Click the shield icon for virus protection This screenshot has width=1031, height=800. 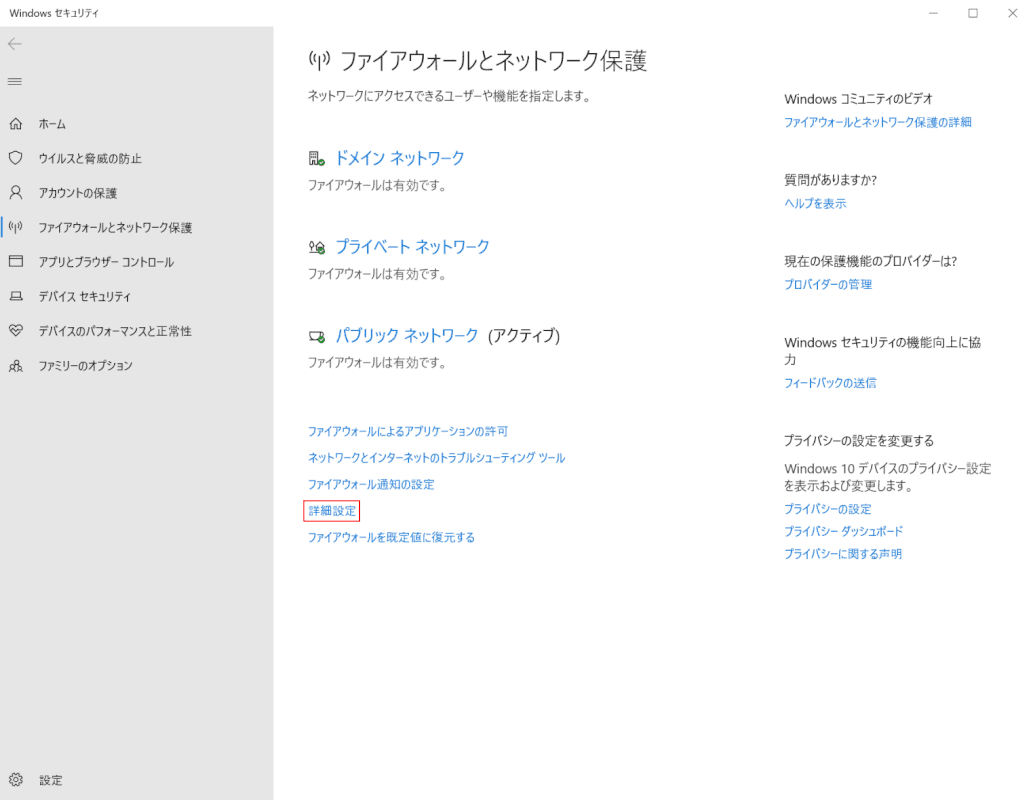click(16, 158)
